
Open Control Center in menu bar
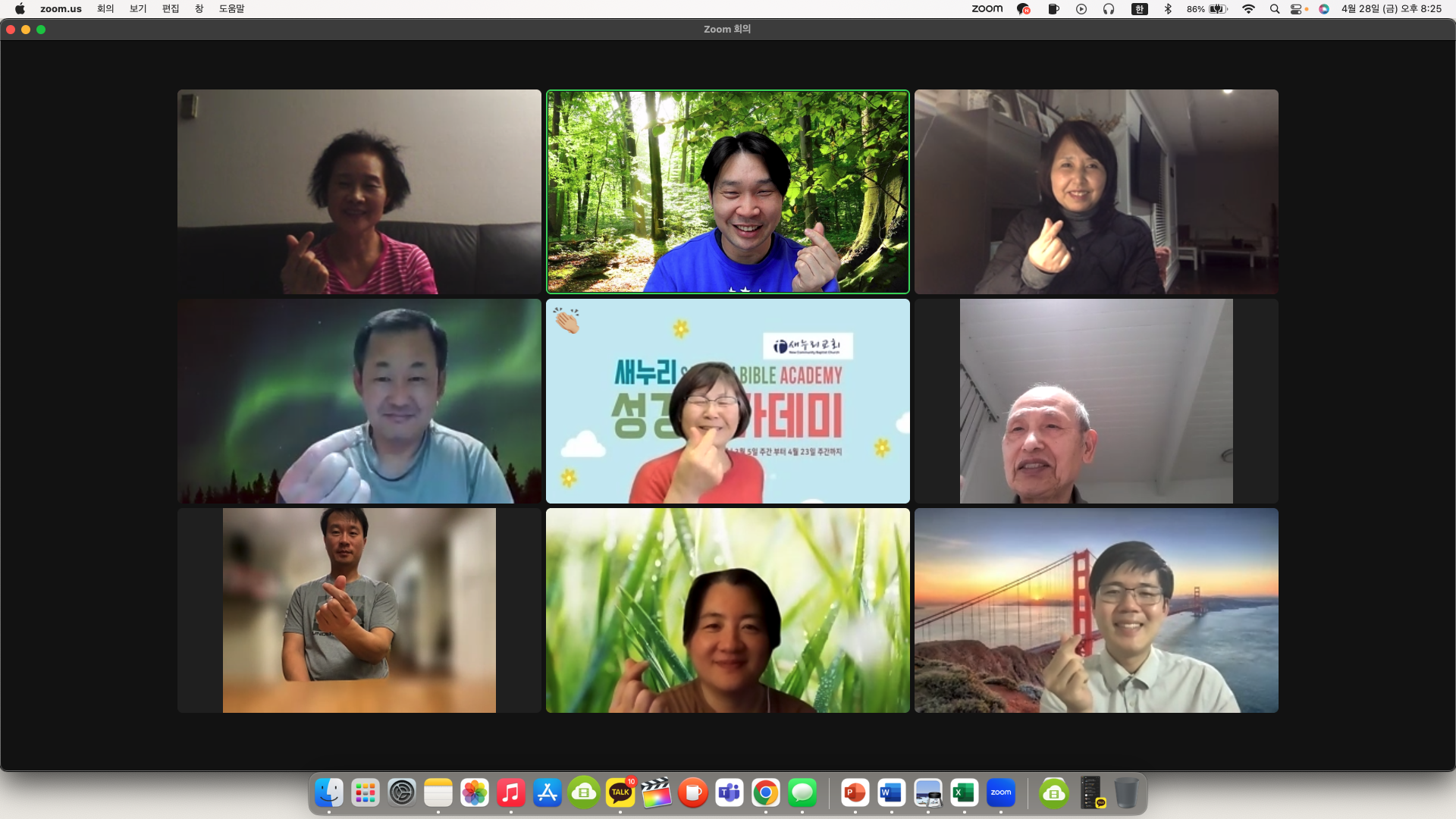pyautogui.click(x=1299, y=9)
